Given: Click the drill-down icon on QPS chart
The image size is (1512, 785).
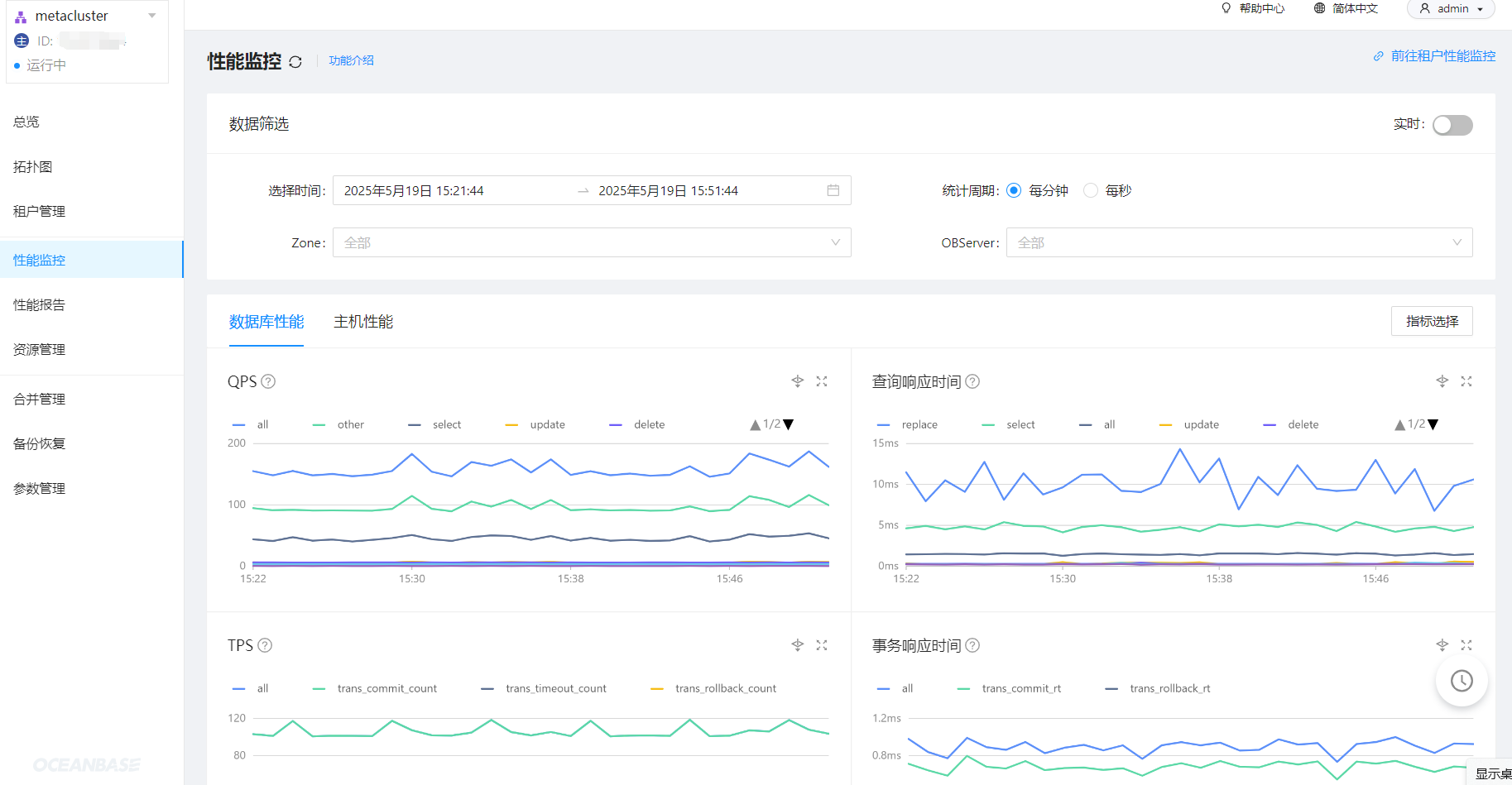Looking at the screenshot, I should (798, 381).
